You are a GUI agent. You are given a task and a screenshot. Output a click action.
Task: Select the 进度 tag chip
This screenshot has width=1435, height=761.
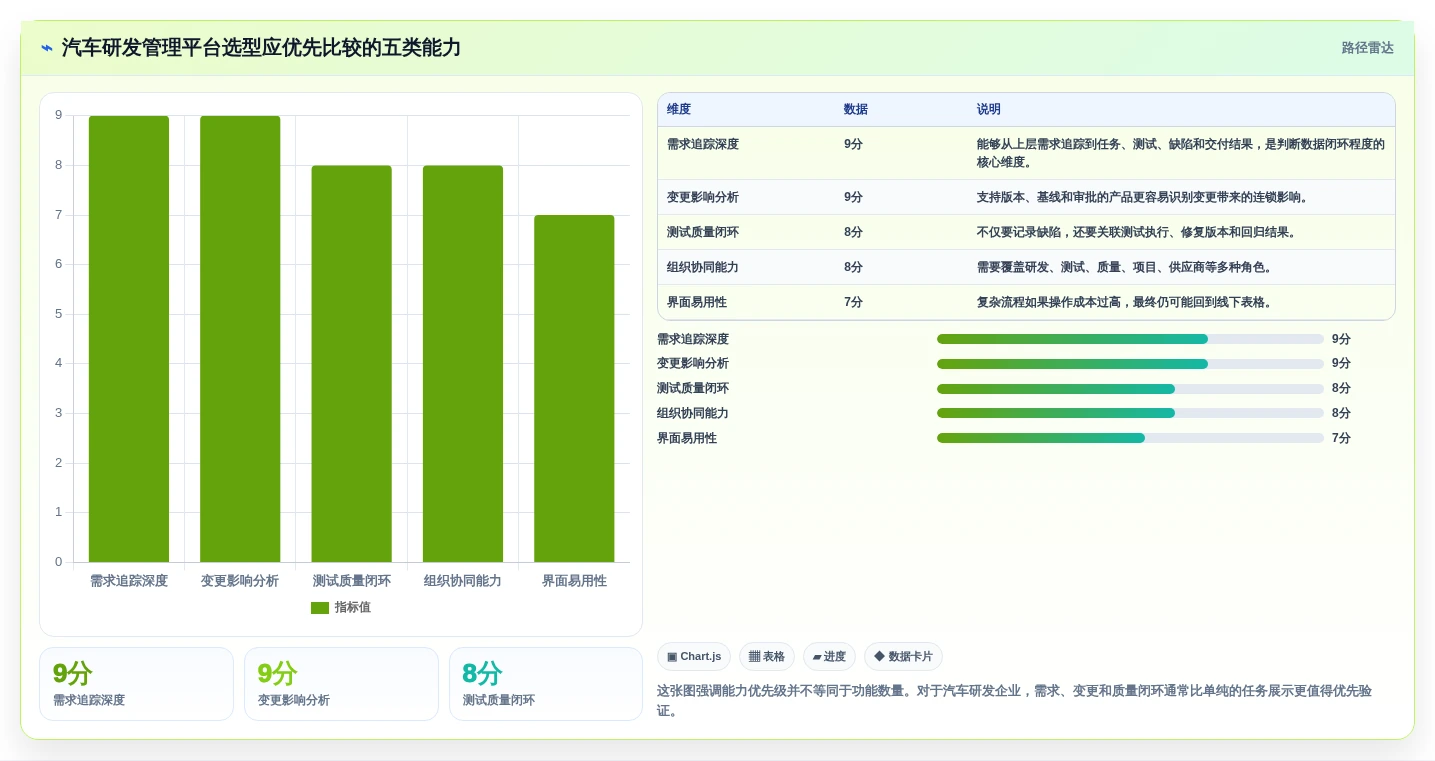coord(829,657)
